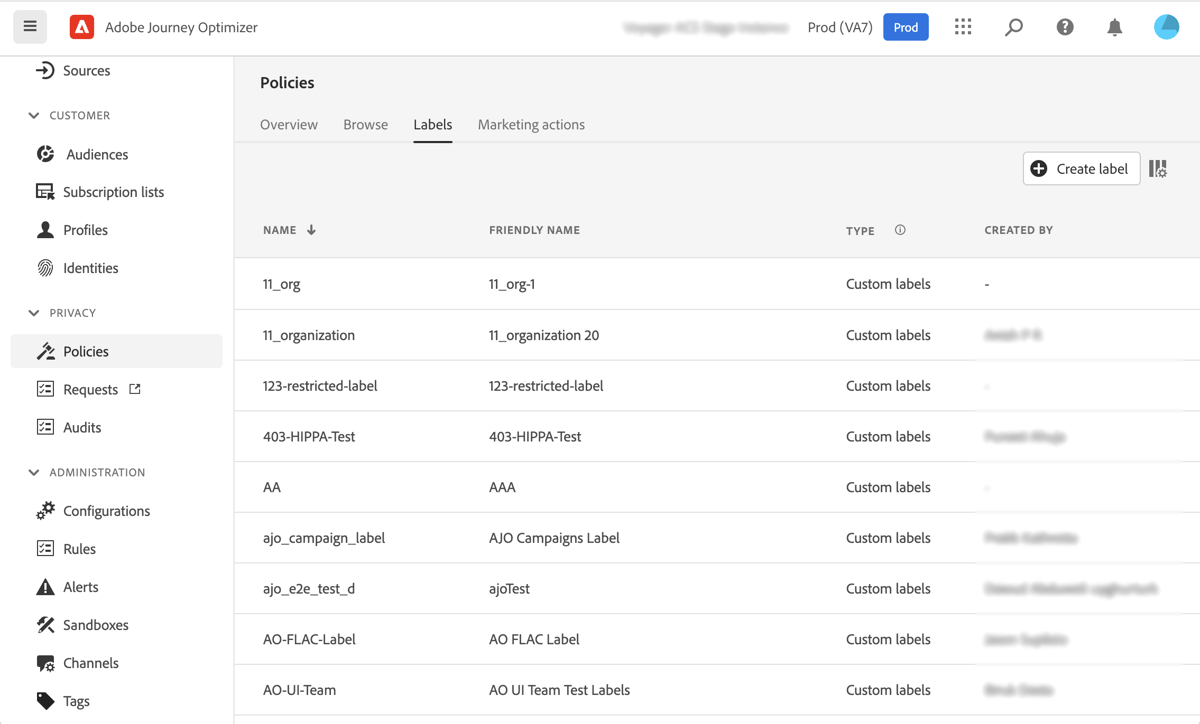Screen dimensions: 1200x724
Task: Open column settings icon beside Create label
Action: 1158,169
